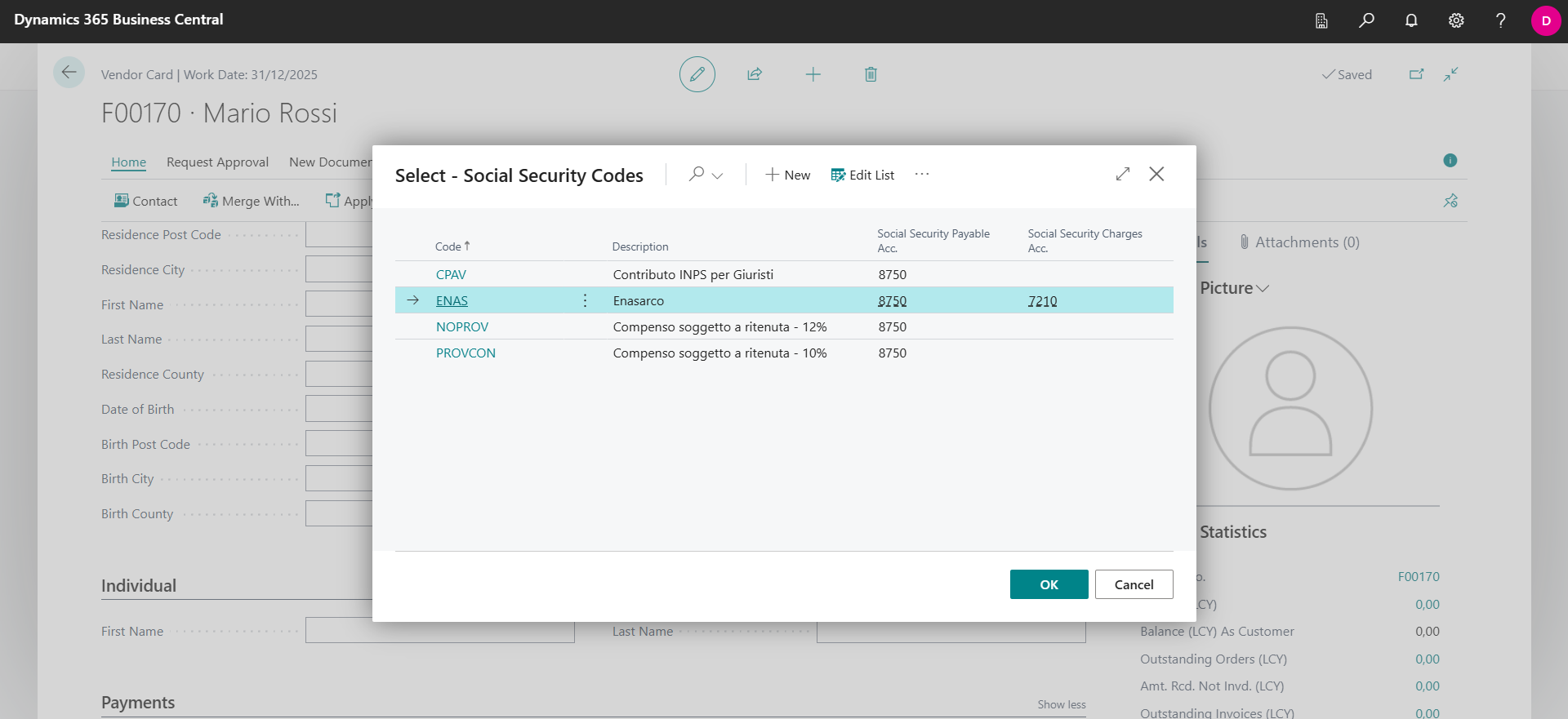Confirm selection with OK button
The image size is (1568, 719).
click(1049, 584)
